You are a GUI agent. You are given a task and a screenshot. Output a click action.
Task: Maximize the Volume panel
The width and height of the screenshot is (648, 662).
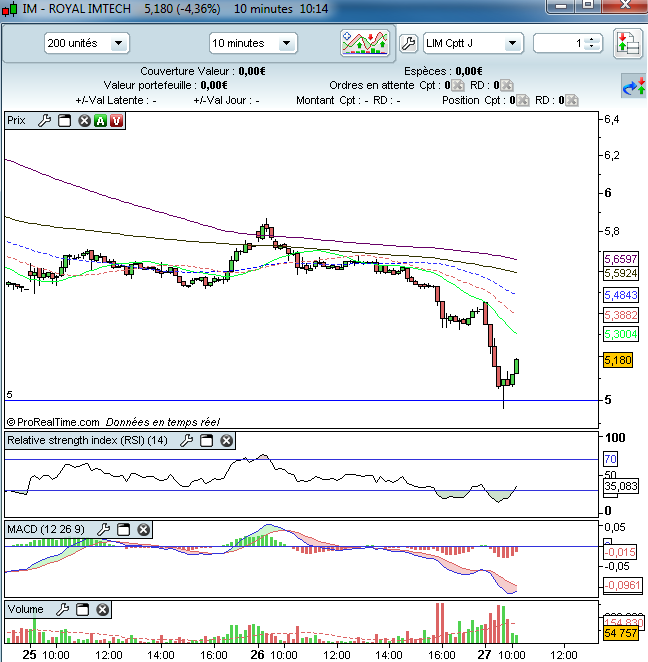coord(82,609)
